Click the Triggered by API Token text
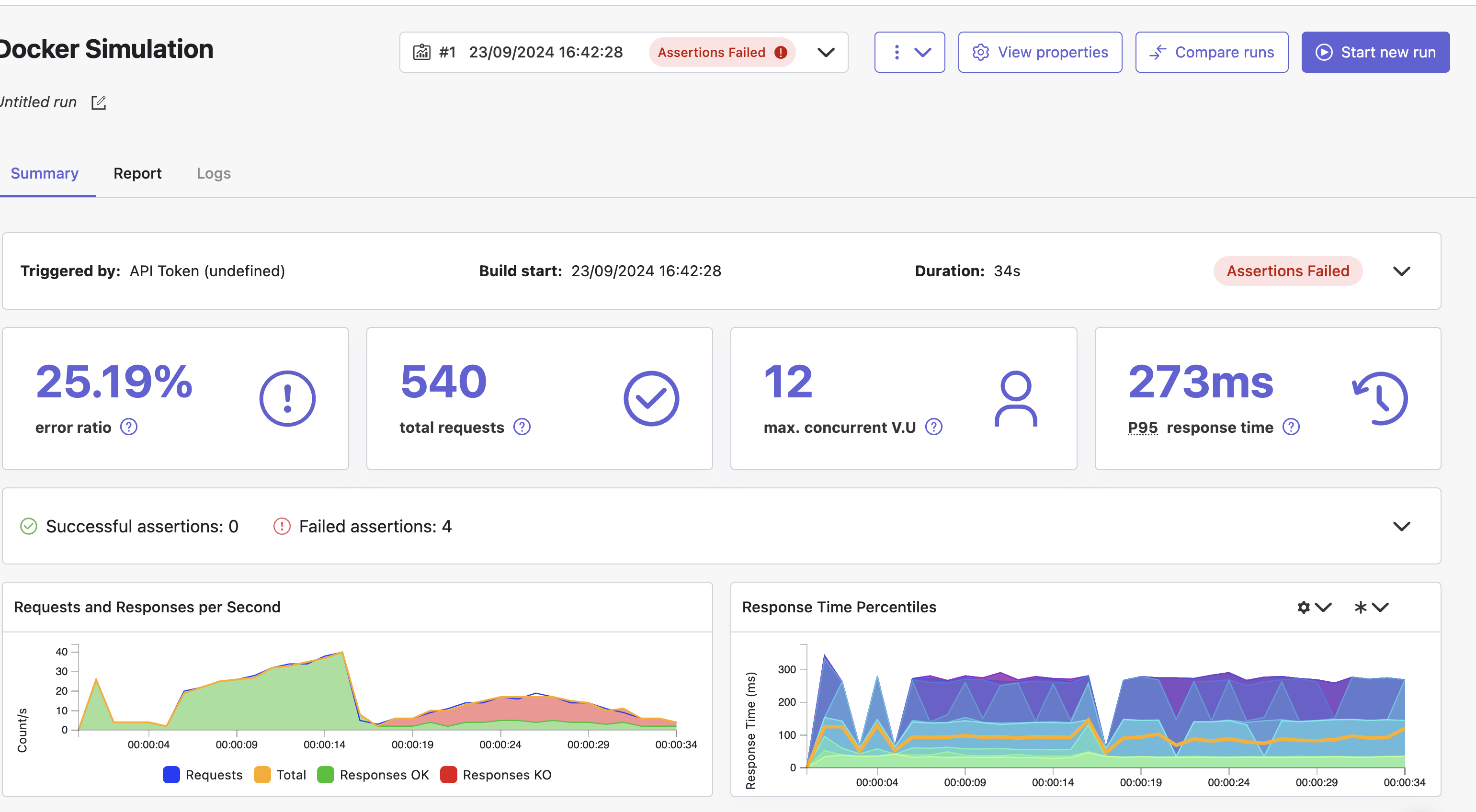 [x=207, y=271]
